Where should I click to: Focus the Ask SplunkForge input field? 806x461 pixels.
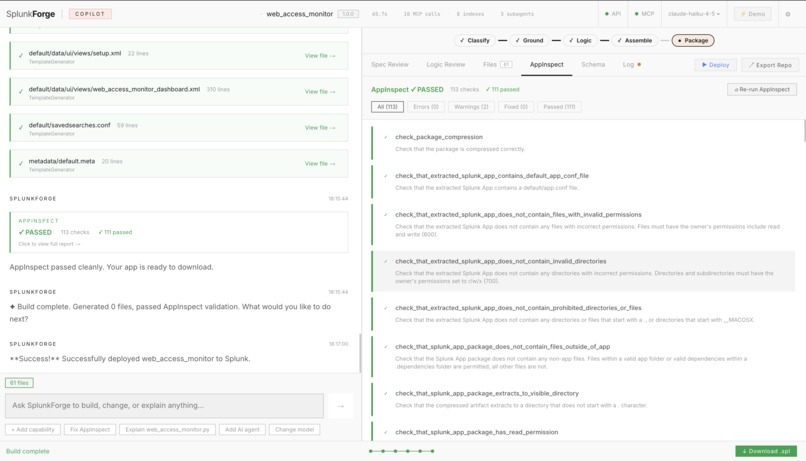click(164, 406)
